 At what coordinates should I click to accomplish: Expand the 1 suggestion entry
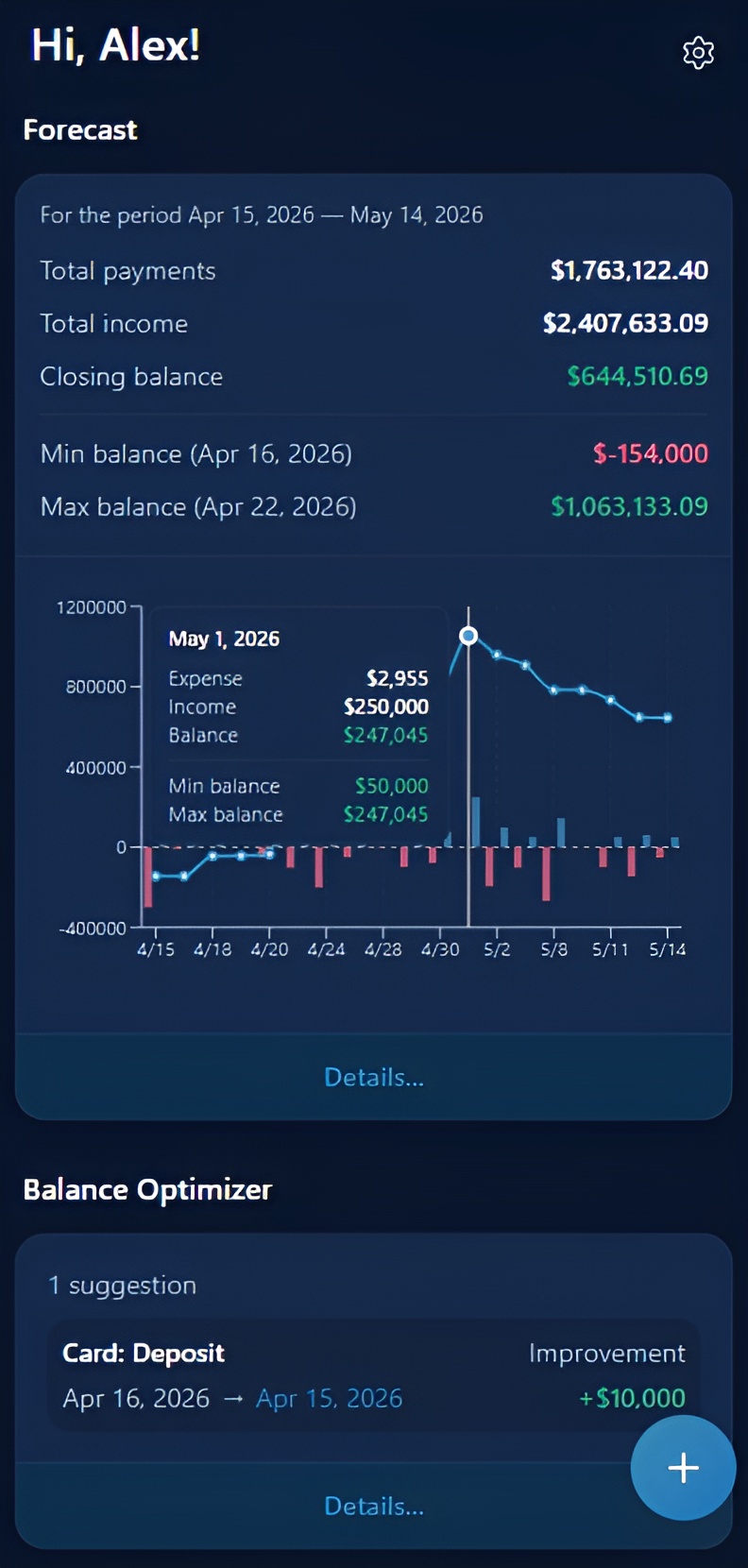pos(122,1285)
